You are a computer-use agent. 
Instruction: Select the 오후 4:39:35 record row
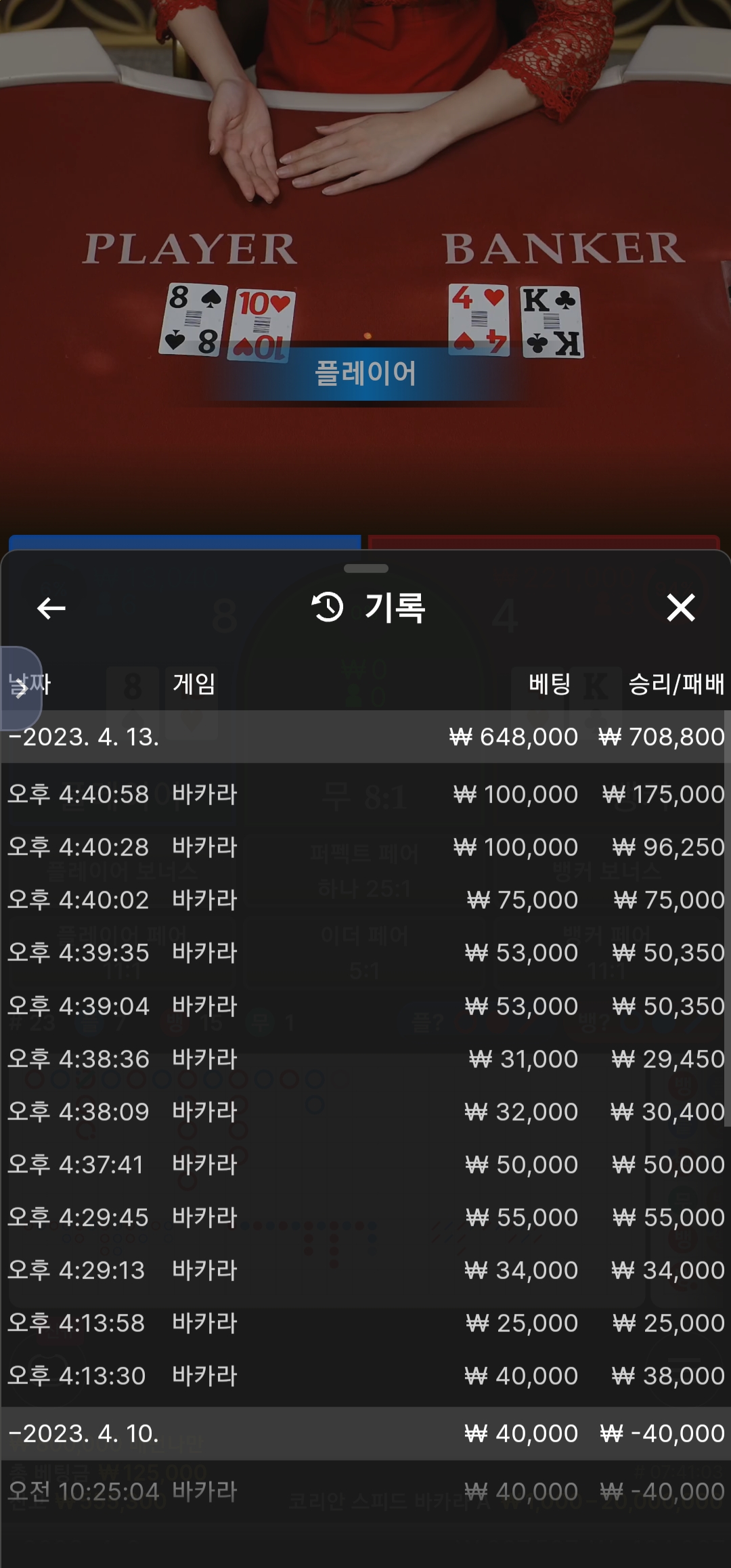[x=365, y=953]
